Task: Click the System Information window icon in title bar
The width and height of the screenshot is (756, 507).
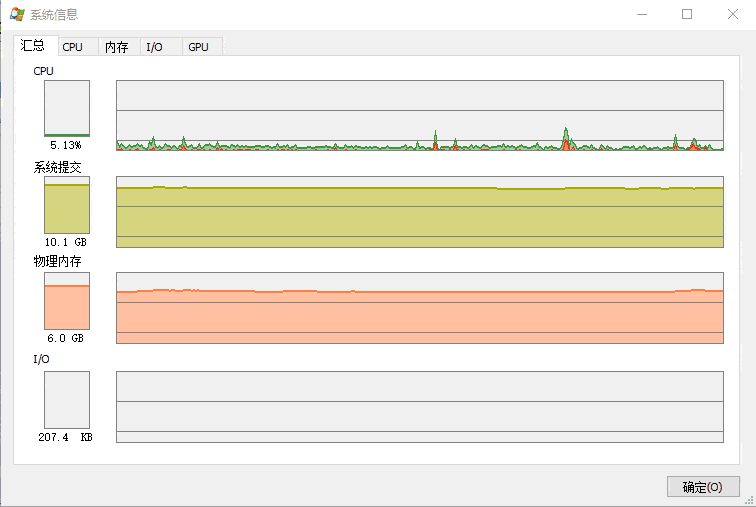Action: point(17,14)
